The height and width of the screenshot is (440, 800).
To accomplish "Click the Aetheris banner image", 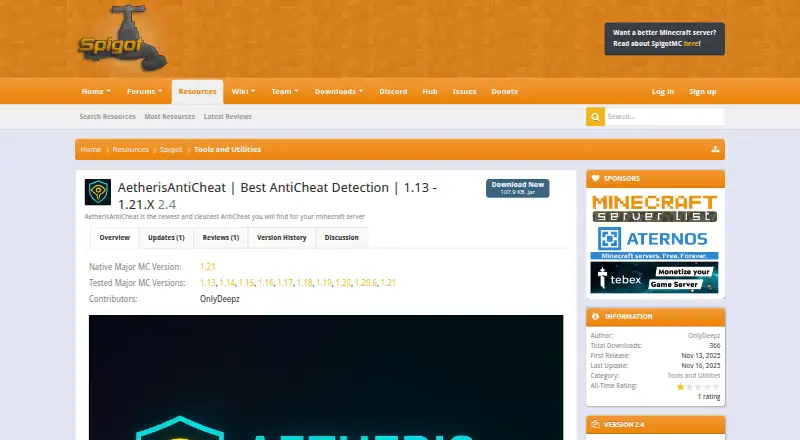I will (x=326, y=377).
